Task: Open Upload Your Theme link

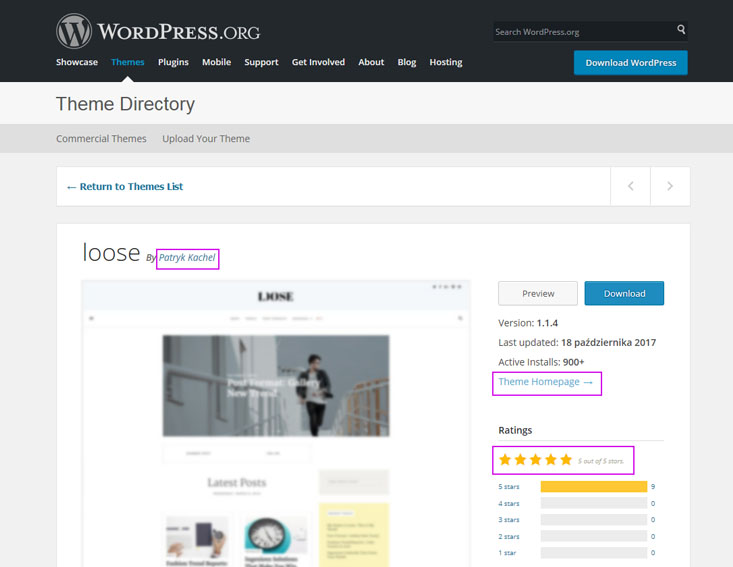Action: click(x=206, y=139)
